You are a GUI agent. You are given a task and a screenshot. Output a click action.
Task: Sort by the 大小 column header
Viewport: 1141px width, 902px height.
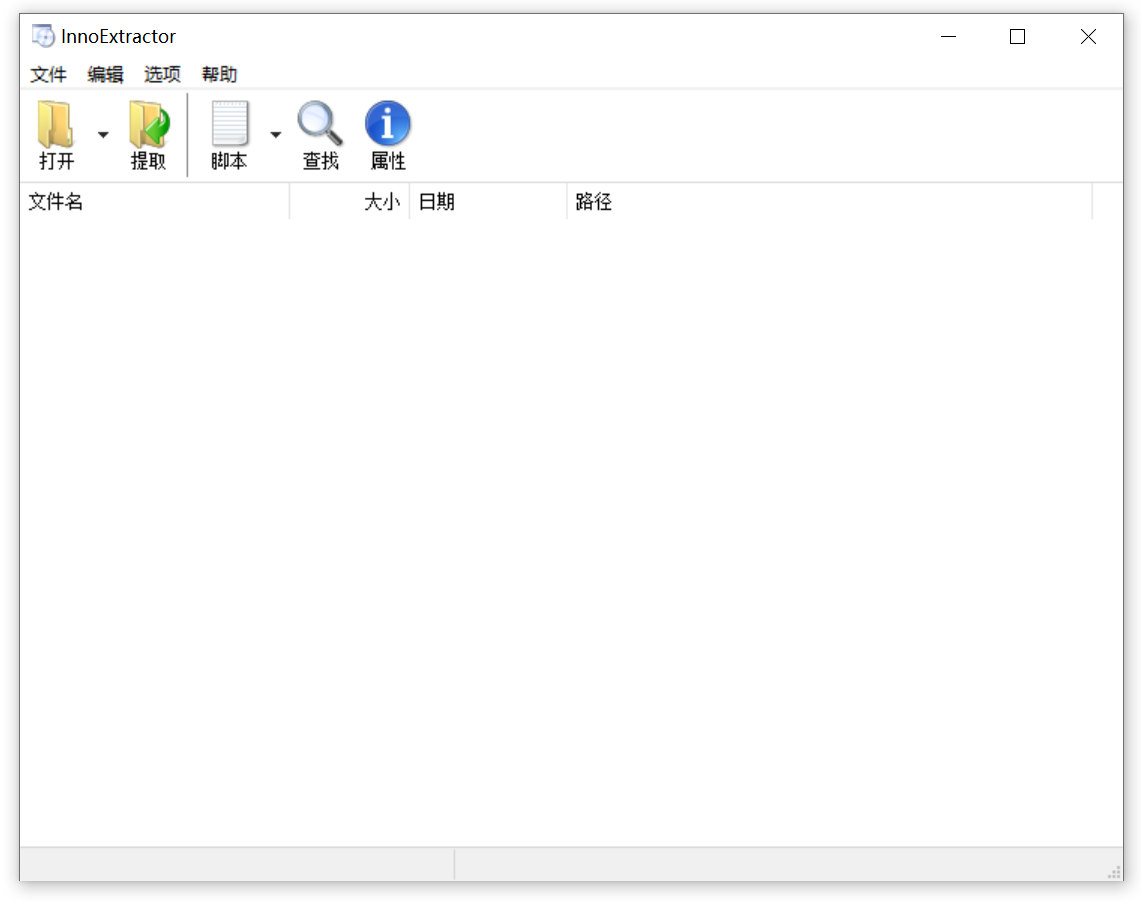point(350,202)
